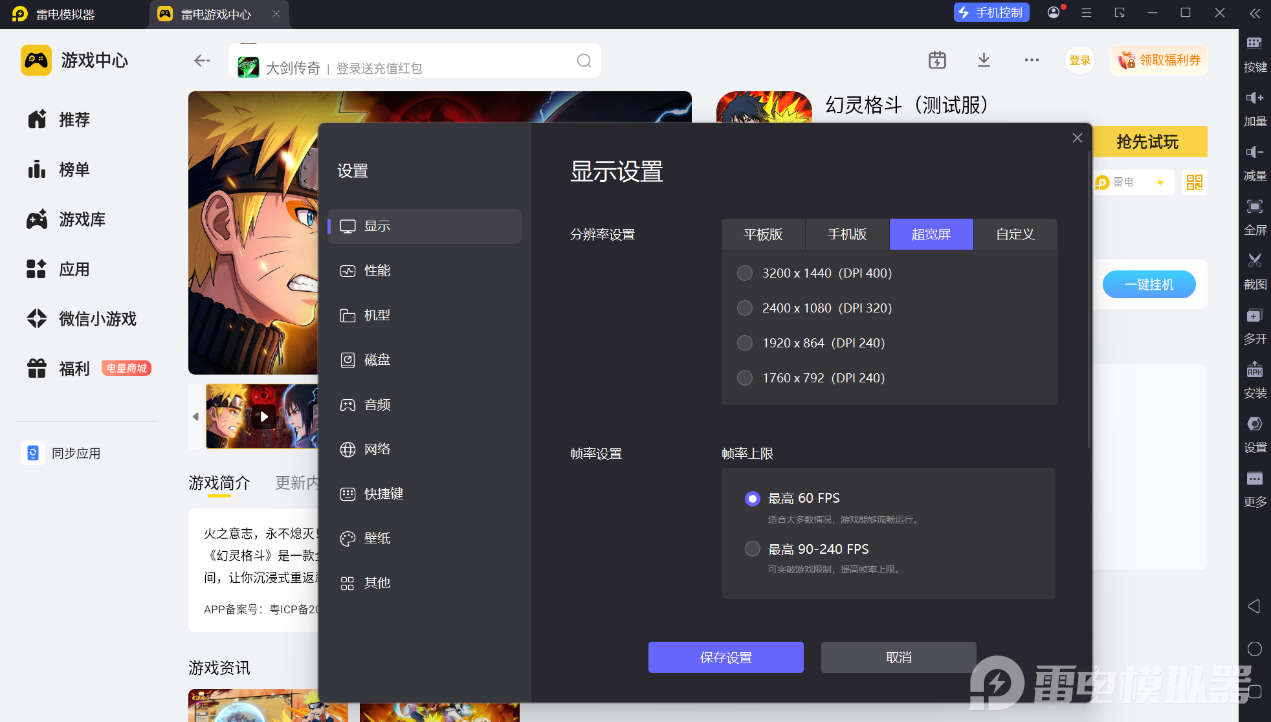Close the 设置 dialog with the X
The width and height of the screenshot is (1271, 722).
point(1077,138)
